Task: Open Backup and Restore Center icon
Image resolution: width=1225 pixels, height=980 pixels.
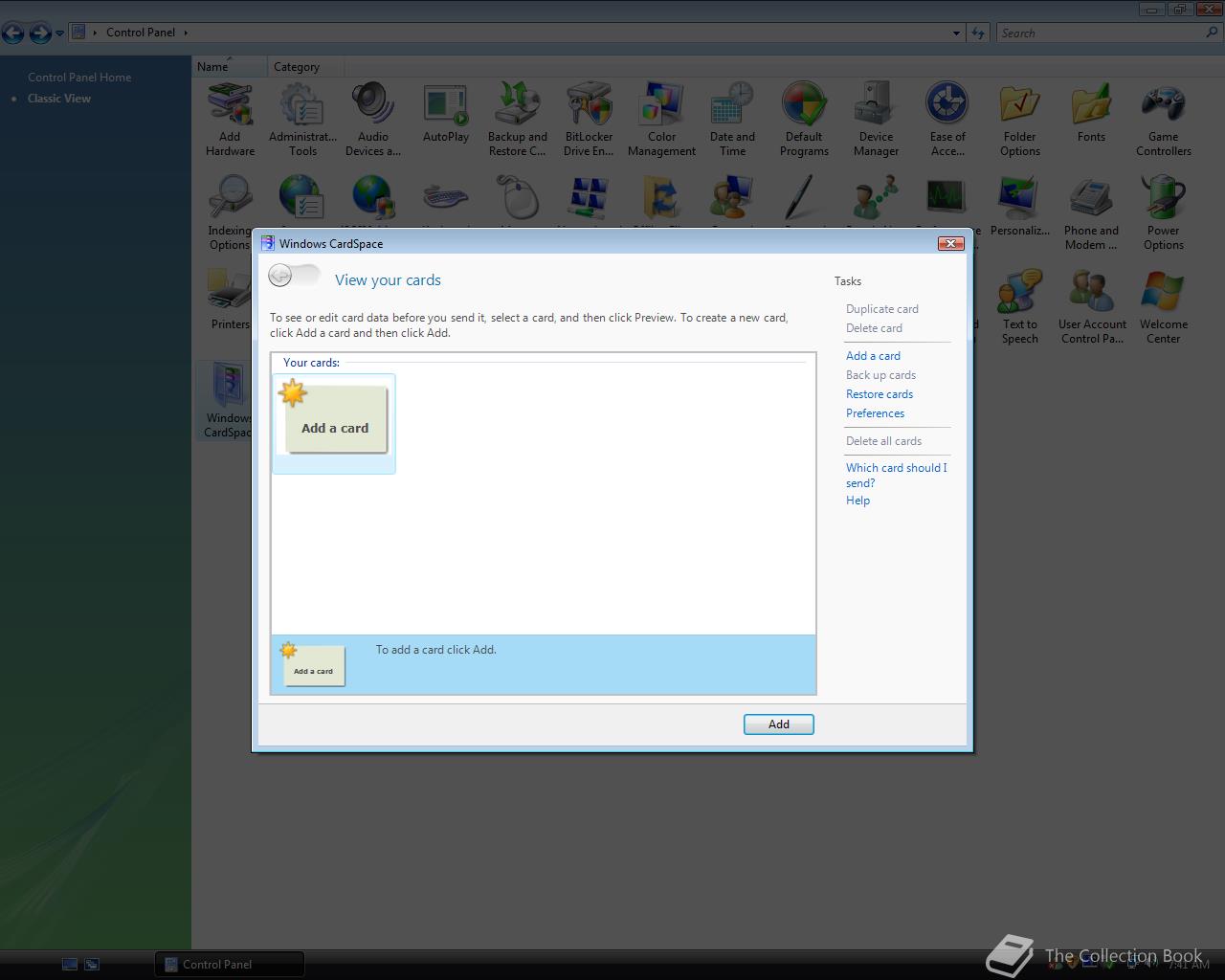Action: [x=518, y=120]
